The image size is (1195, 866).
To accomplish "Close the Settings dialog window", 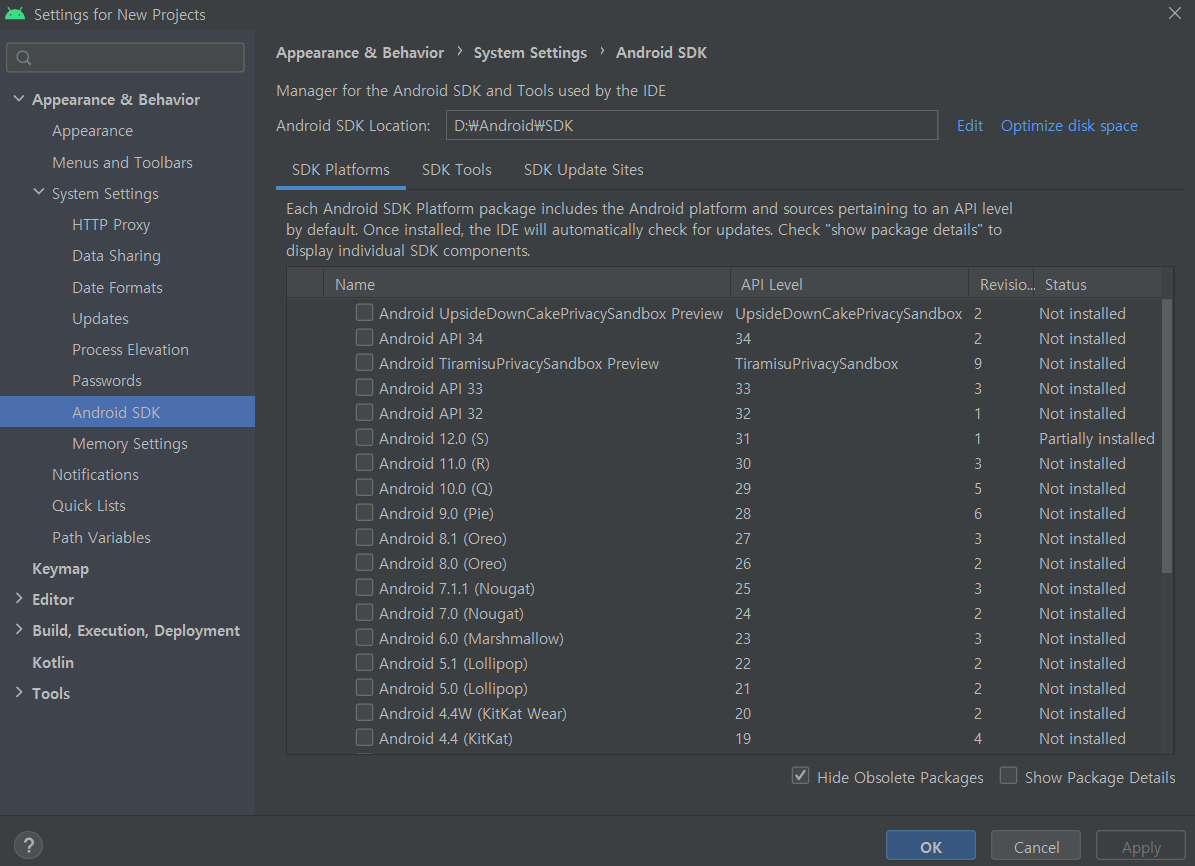I will tap(1174, 14).
